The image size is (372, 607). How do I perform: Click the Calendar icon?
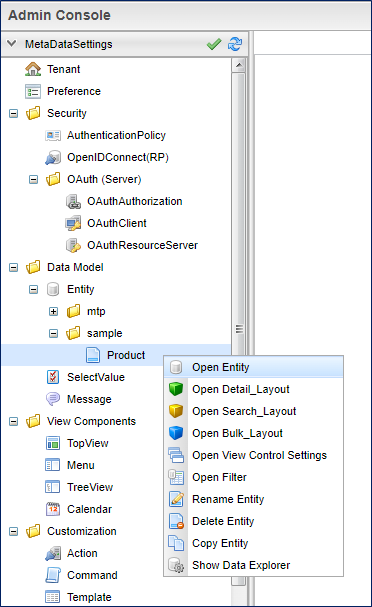point(53,509)
